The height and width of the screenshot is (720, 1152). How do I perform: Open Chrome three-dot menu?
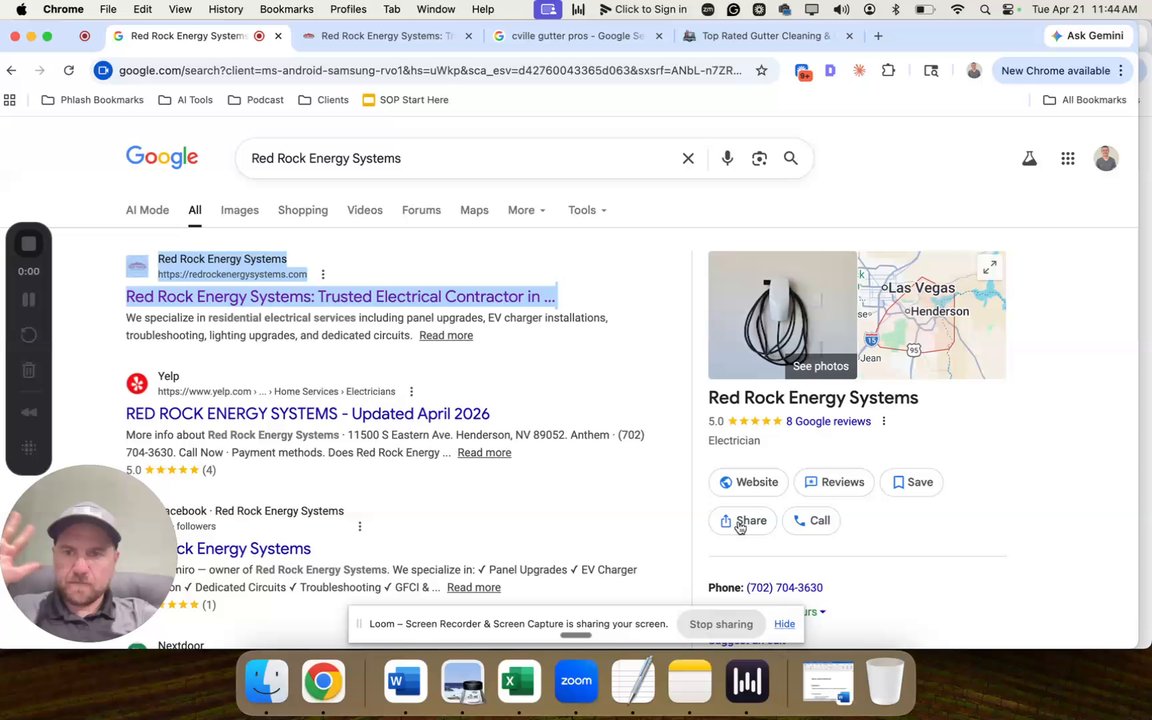point(1121,71)
